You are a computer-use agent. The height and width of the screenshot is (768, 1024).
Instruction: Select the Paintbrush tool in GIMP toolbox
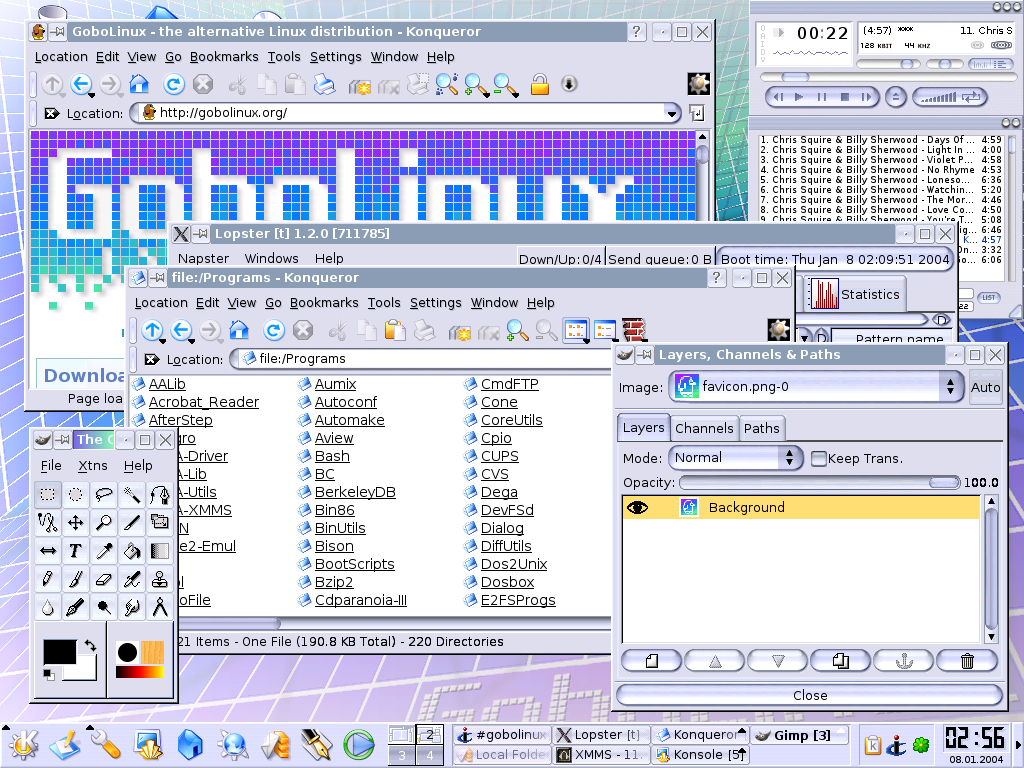(76, 579)
